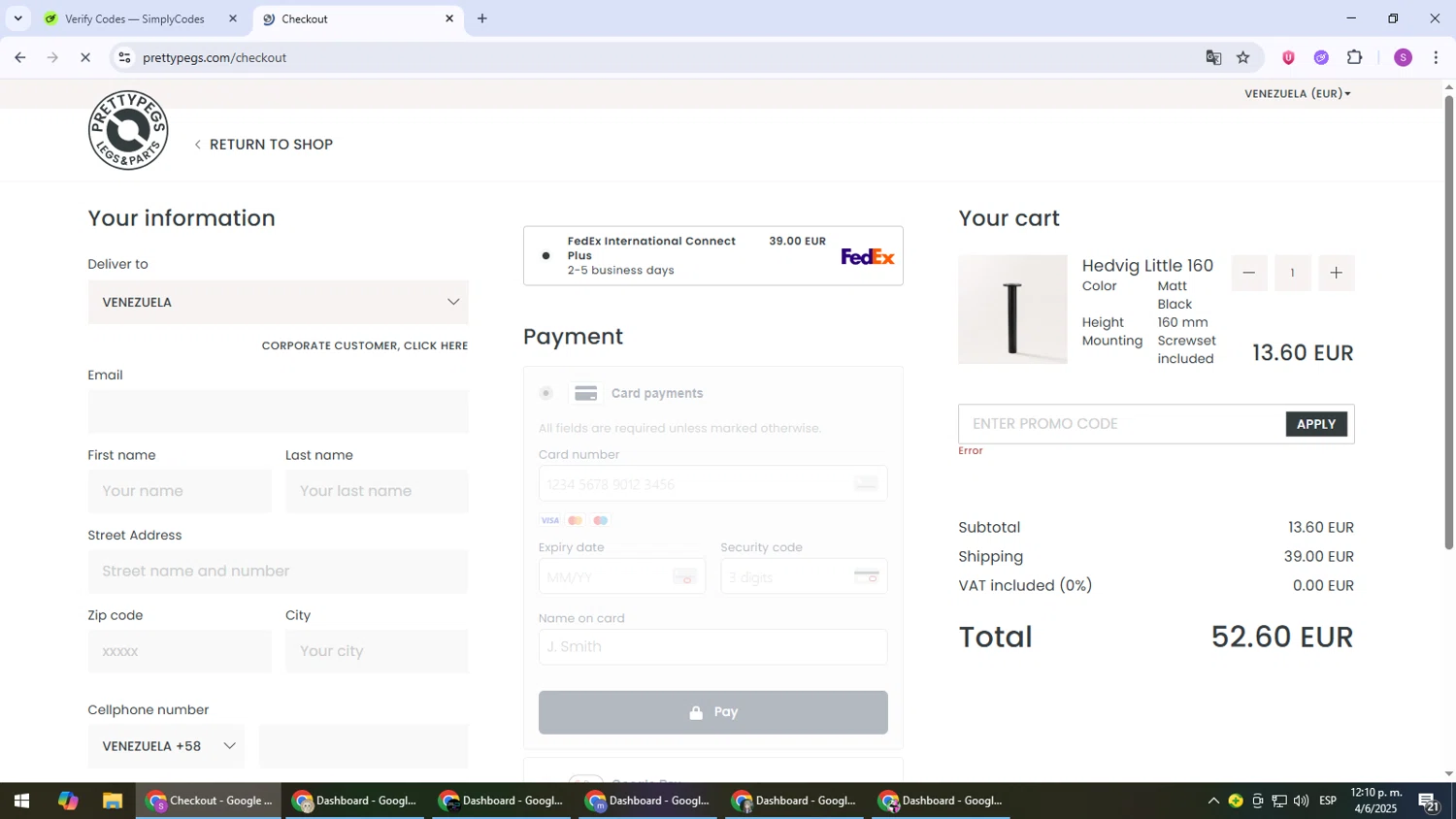Bookmark this page with star icon
Screen dimensions: 1456x819
[1243, 57]
